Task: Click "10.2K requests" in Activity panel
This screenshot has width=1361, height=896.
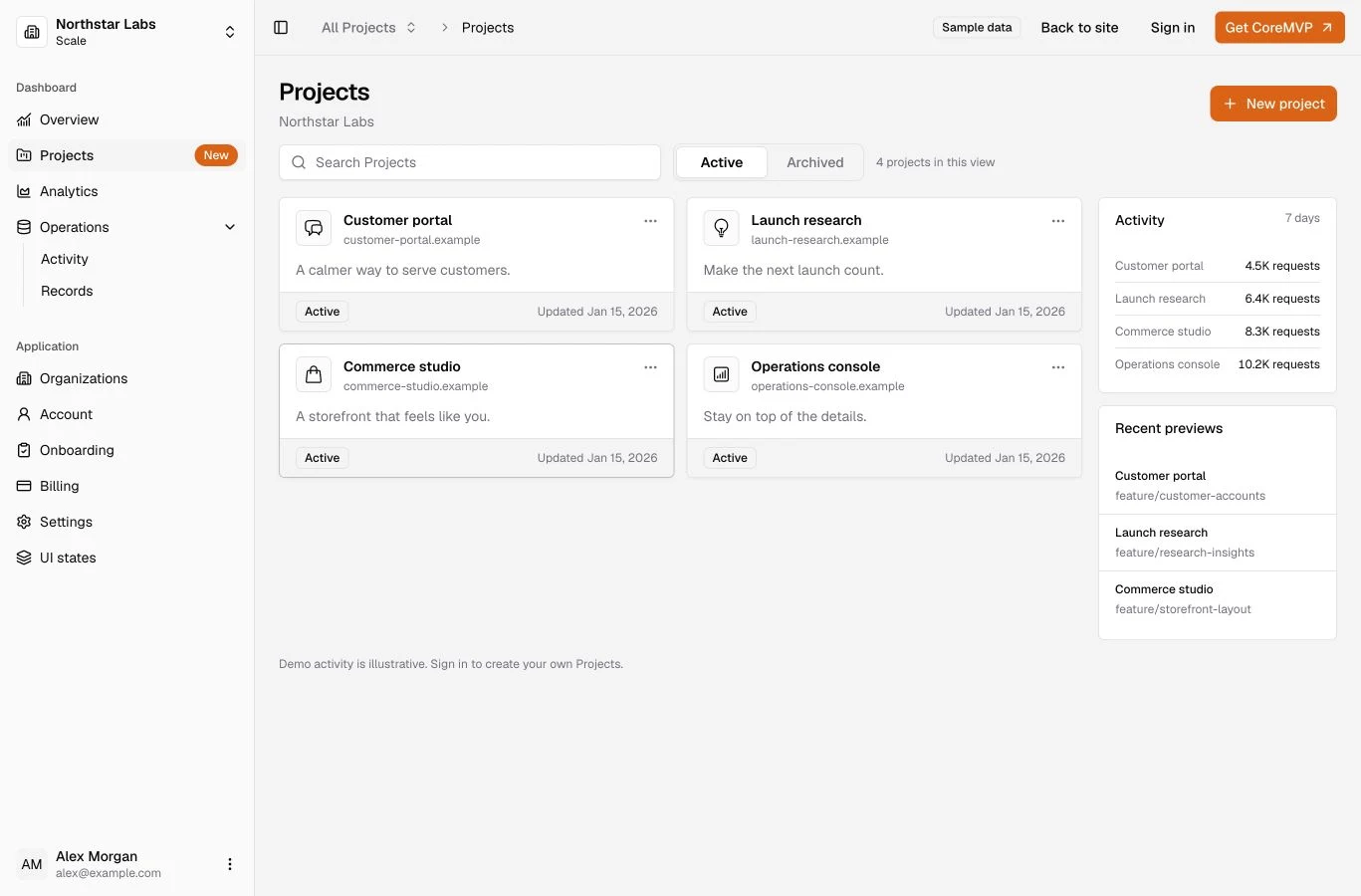Action: pos(1279,364)
